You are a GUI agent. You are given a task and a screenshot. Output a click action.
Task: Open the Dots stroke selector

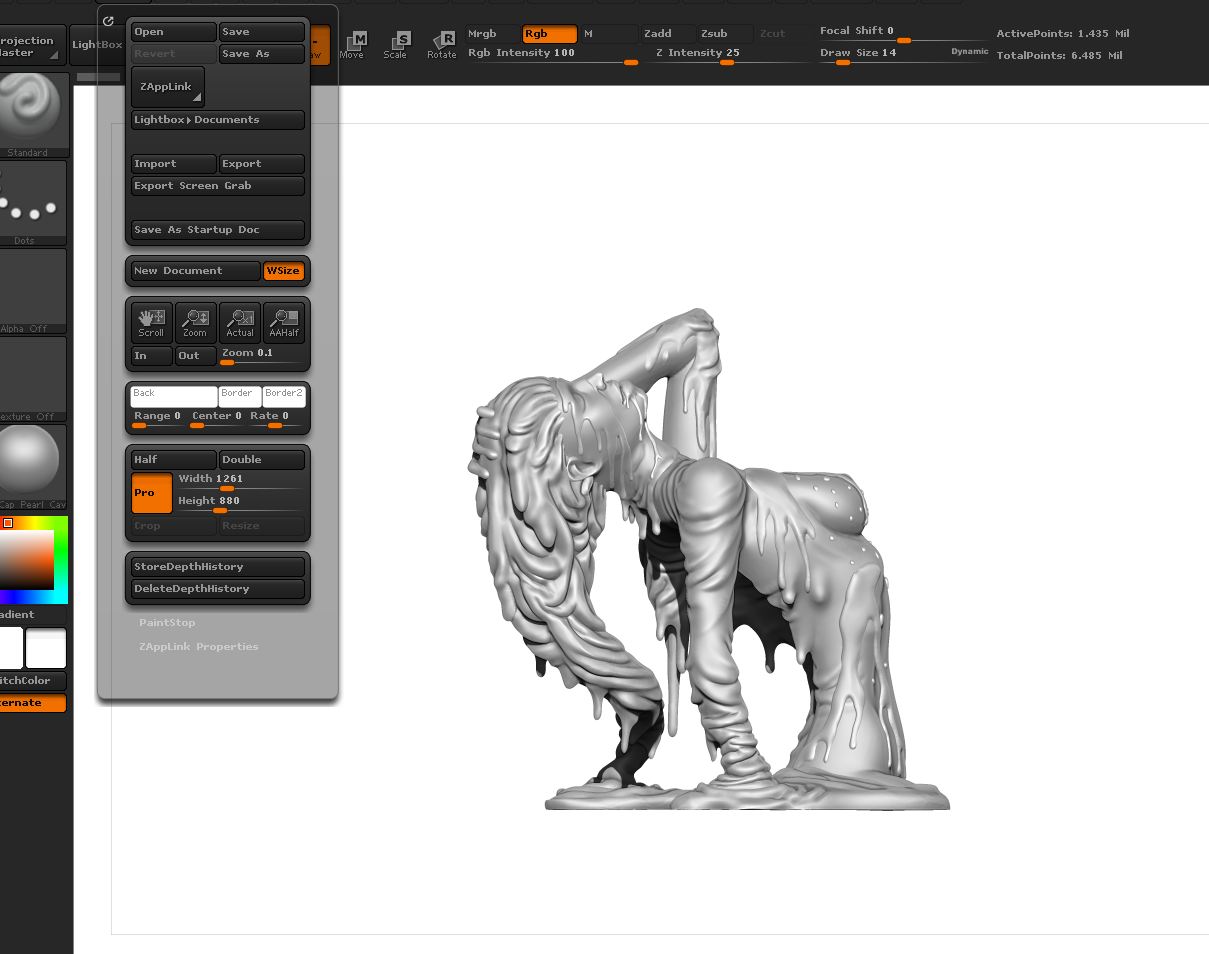tap(32, 203)
